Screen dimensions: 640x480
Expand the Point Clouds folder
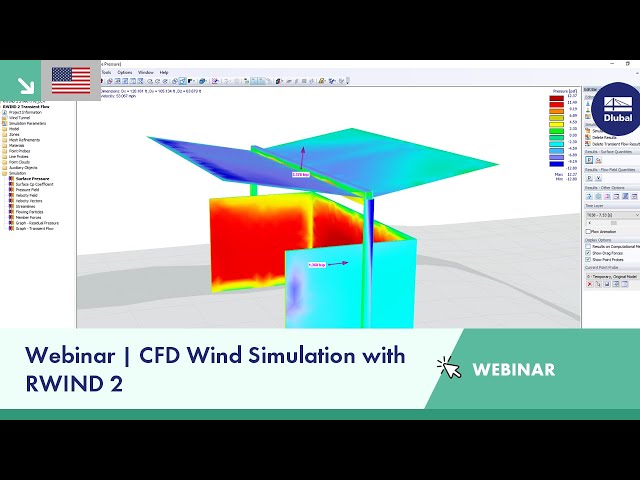coord(4,162)
